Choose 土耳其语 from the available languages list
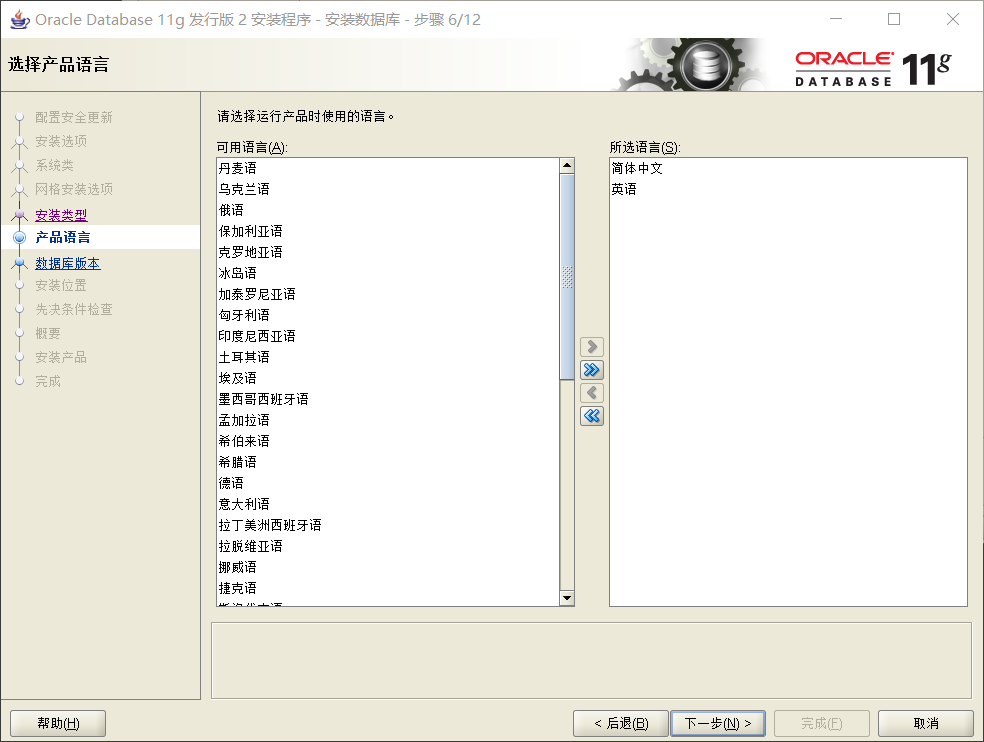 [x=244, y=357]
